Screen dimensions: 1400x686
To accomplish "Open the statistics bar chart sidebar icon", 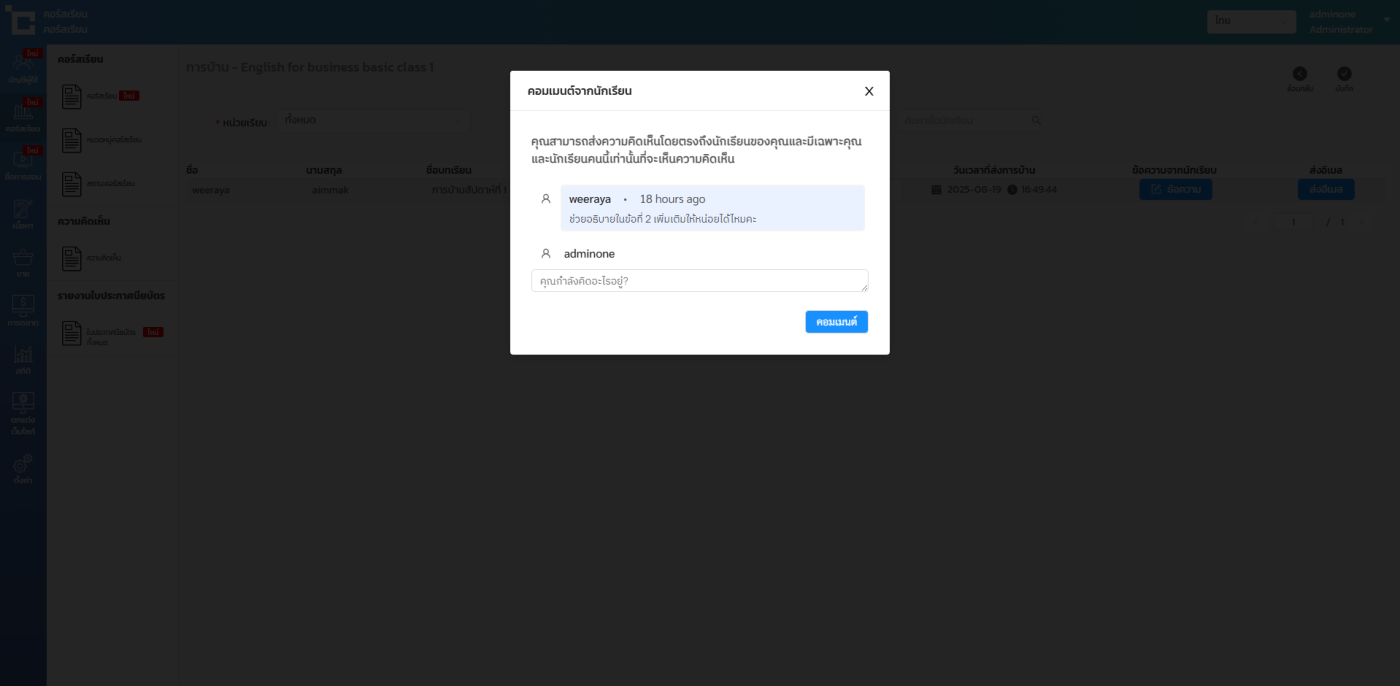I will (22, 356).
